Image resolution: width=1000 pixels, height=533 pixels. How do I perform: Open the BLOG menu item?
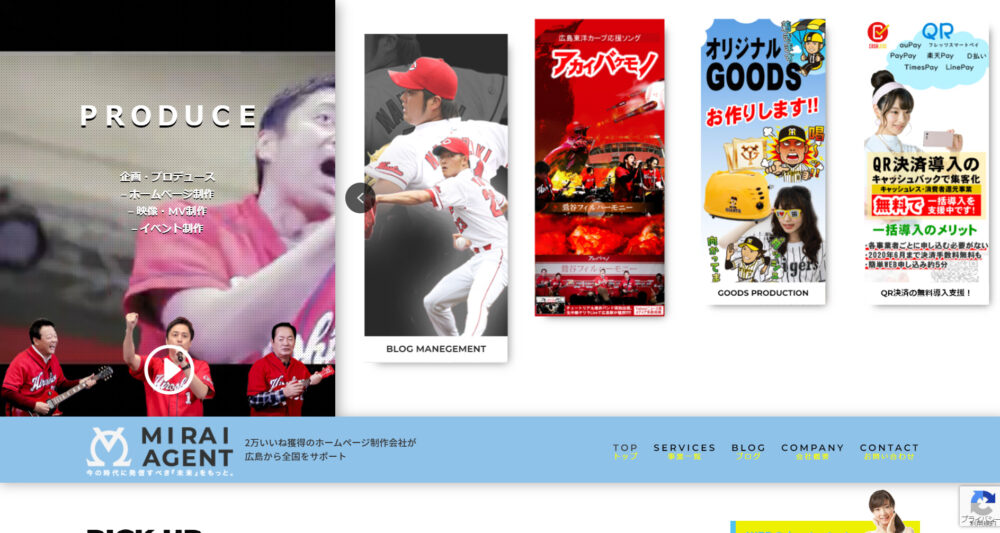(748, 451)
